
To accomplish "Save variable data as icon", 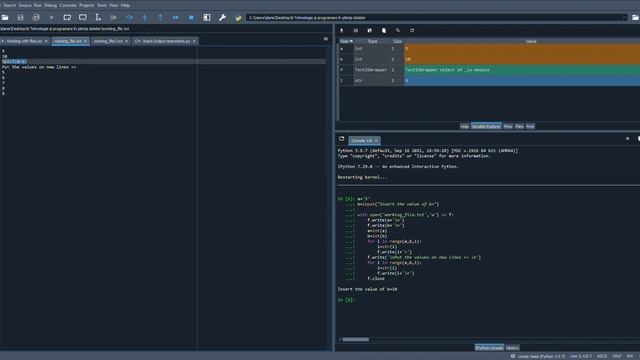I will [x=369, y=30].
